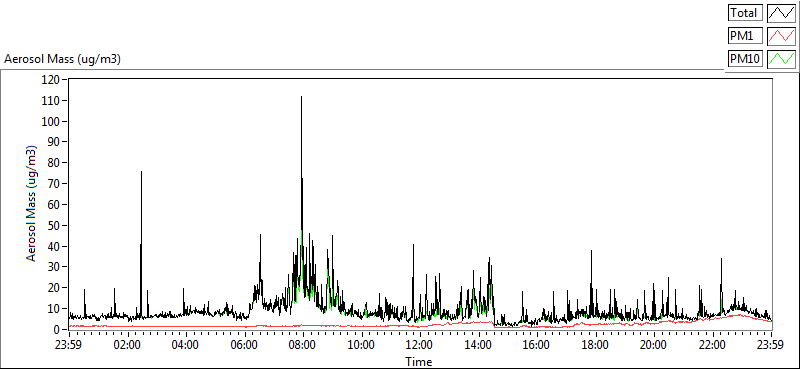The image size is (800, 369).
Task: Click the Total plot legend line icon
Action: point(782,13)
